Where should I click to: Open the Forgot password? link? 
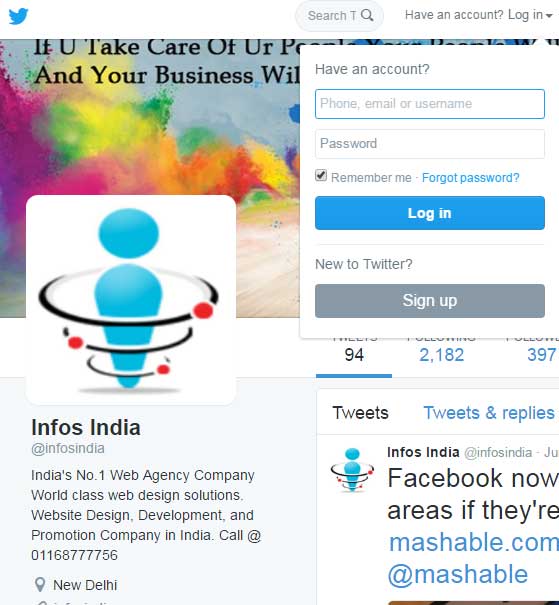pyautogui.click(x=470, y=177)
